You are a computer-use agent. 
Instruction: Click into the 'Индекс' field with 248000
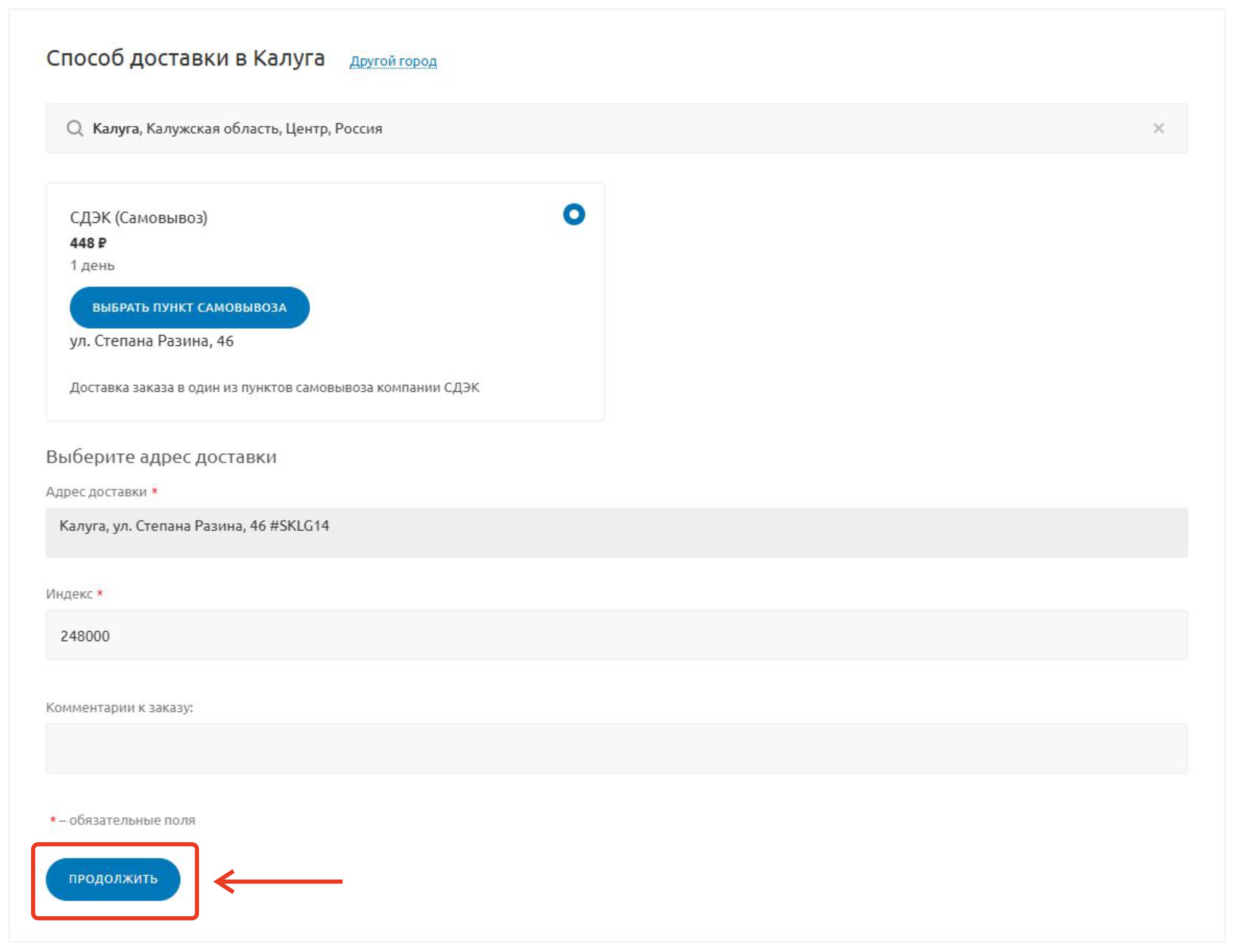point(616,635)
